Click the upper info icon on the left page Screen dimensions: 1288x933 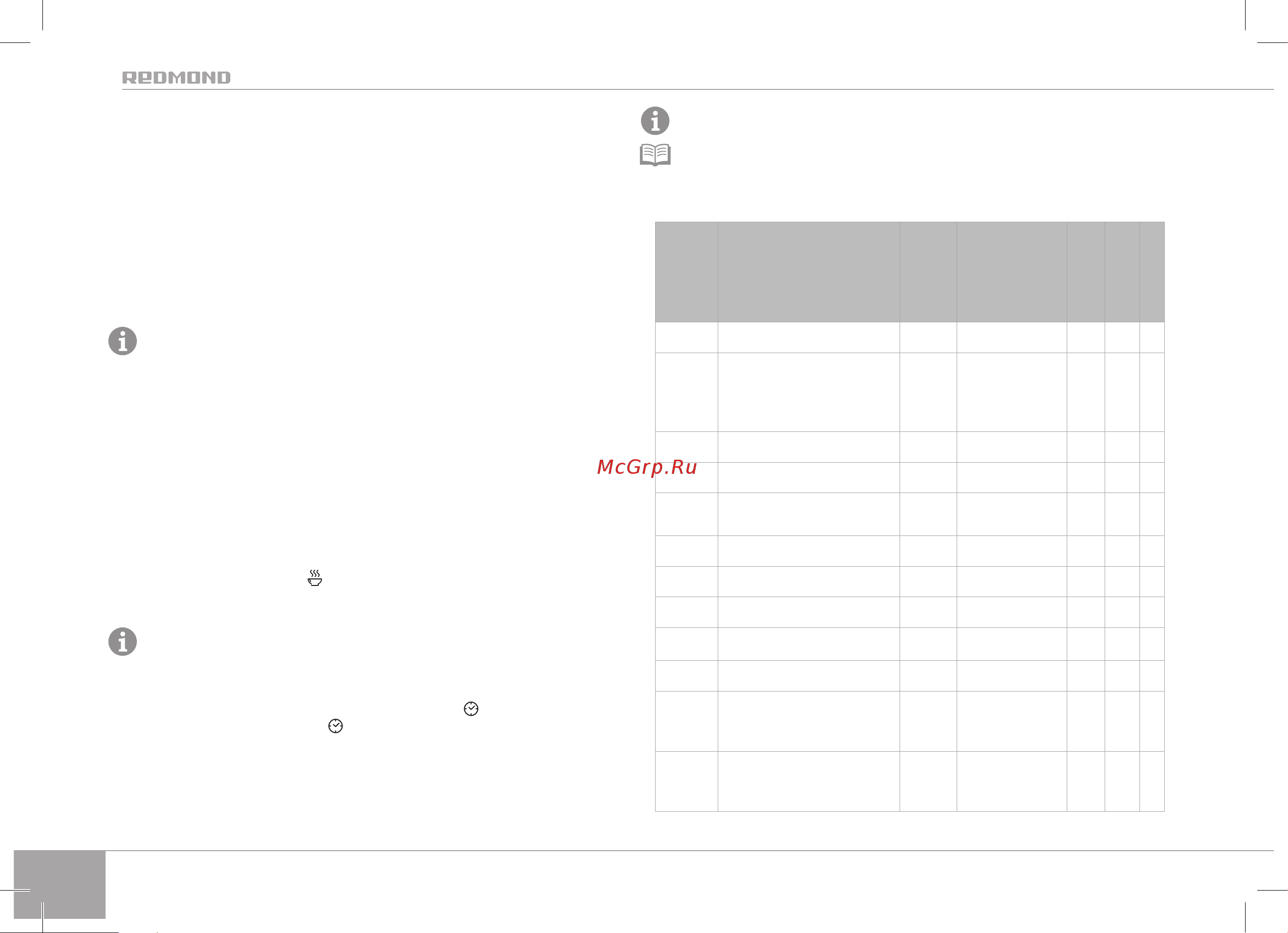pos(123,340)
